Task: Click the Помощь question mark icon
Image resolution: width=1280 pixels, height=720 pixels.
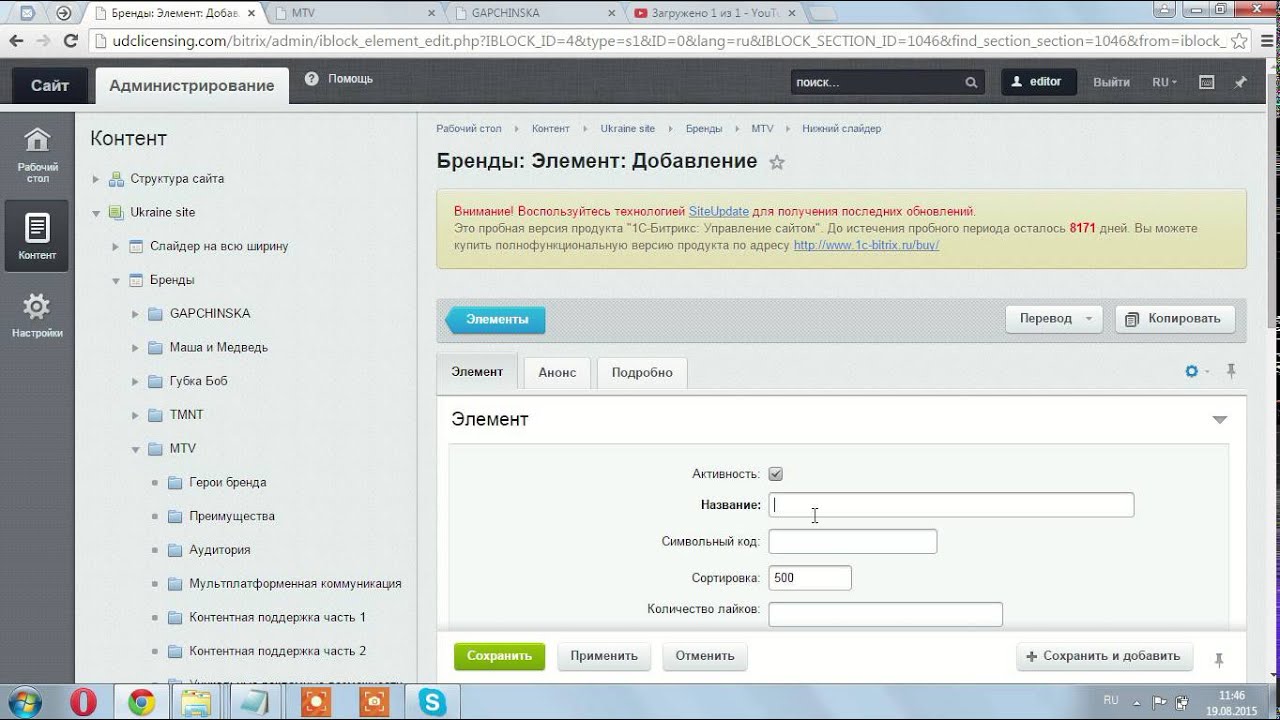Action: pyautogui.click(x=311, y=78)
